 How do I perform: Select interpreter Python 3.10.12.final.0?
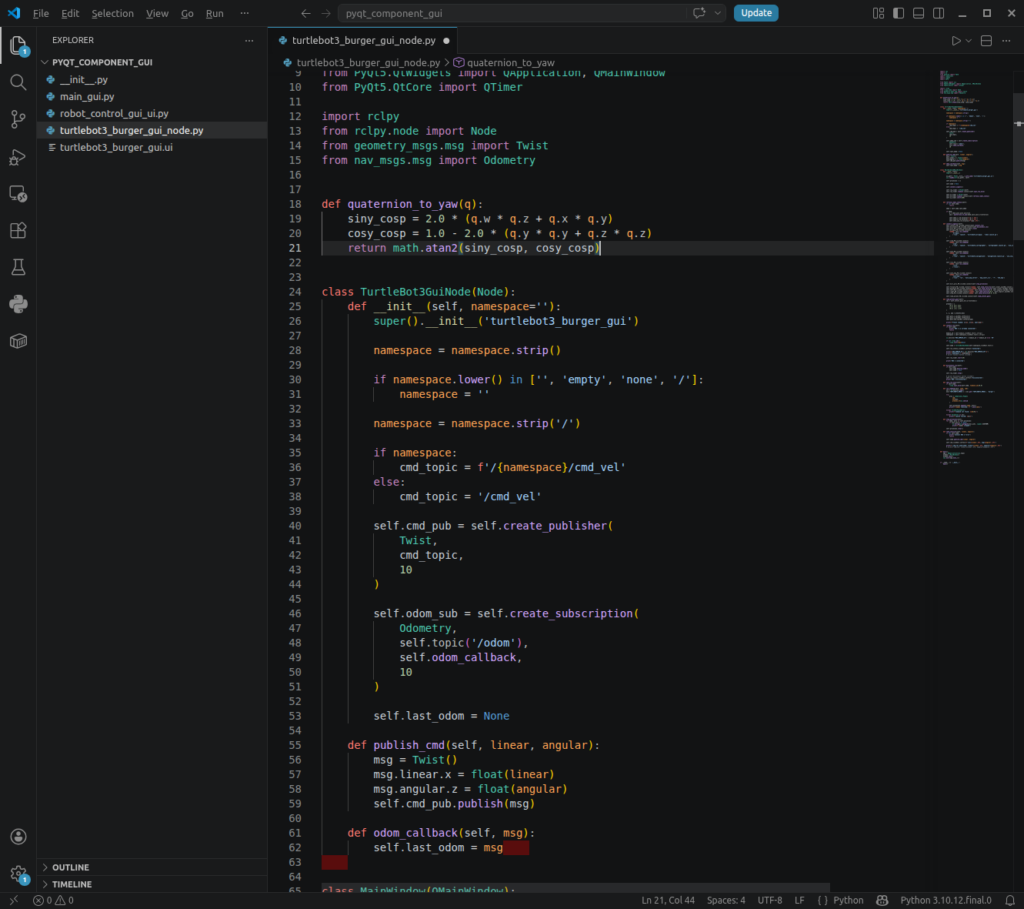point(945,901)
